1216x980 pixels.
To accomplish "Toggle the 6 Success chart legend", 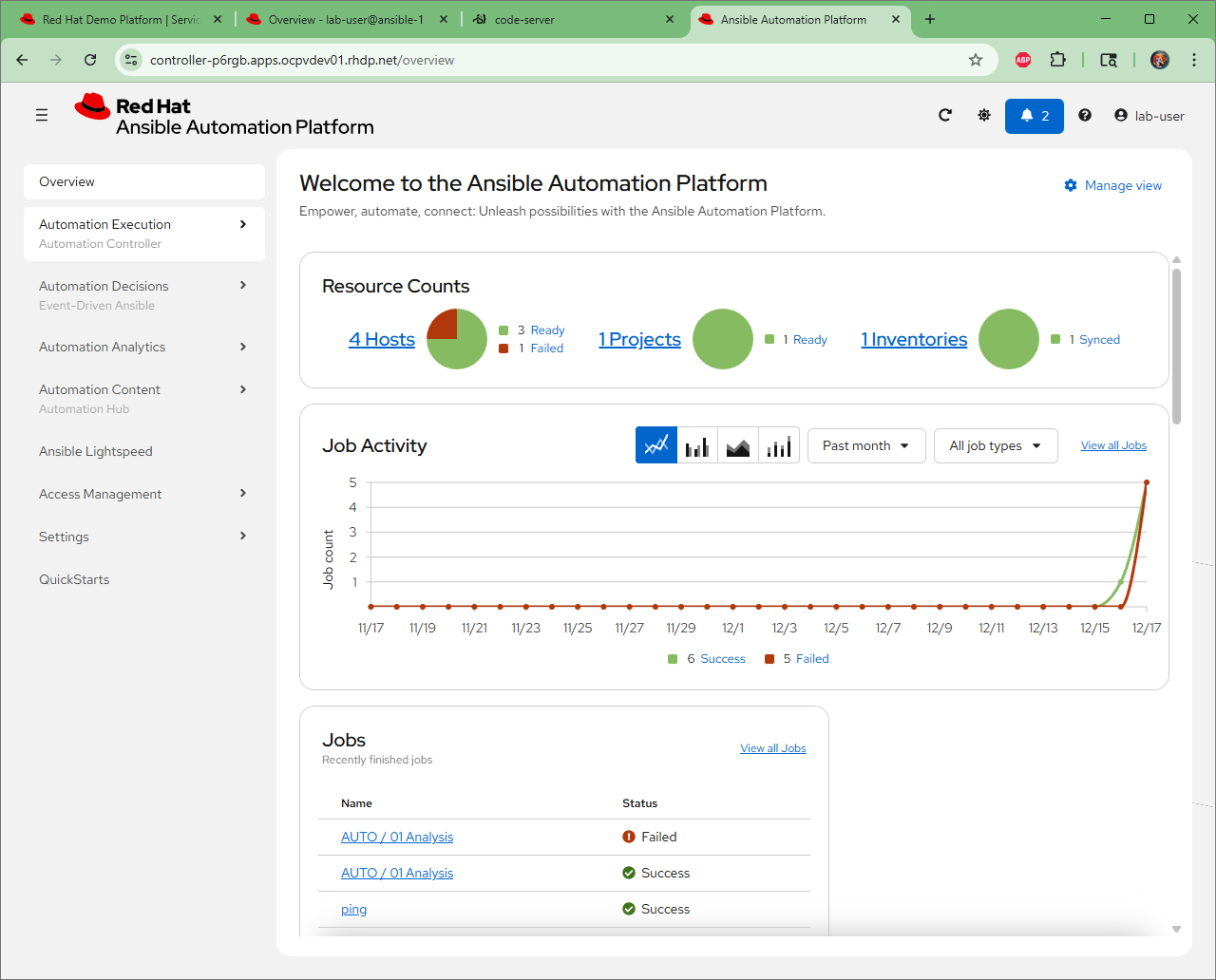I will pyautogui.click(x=707, y=659).
